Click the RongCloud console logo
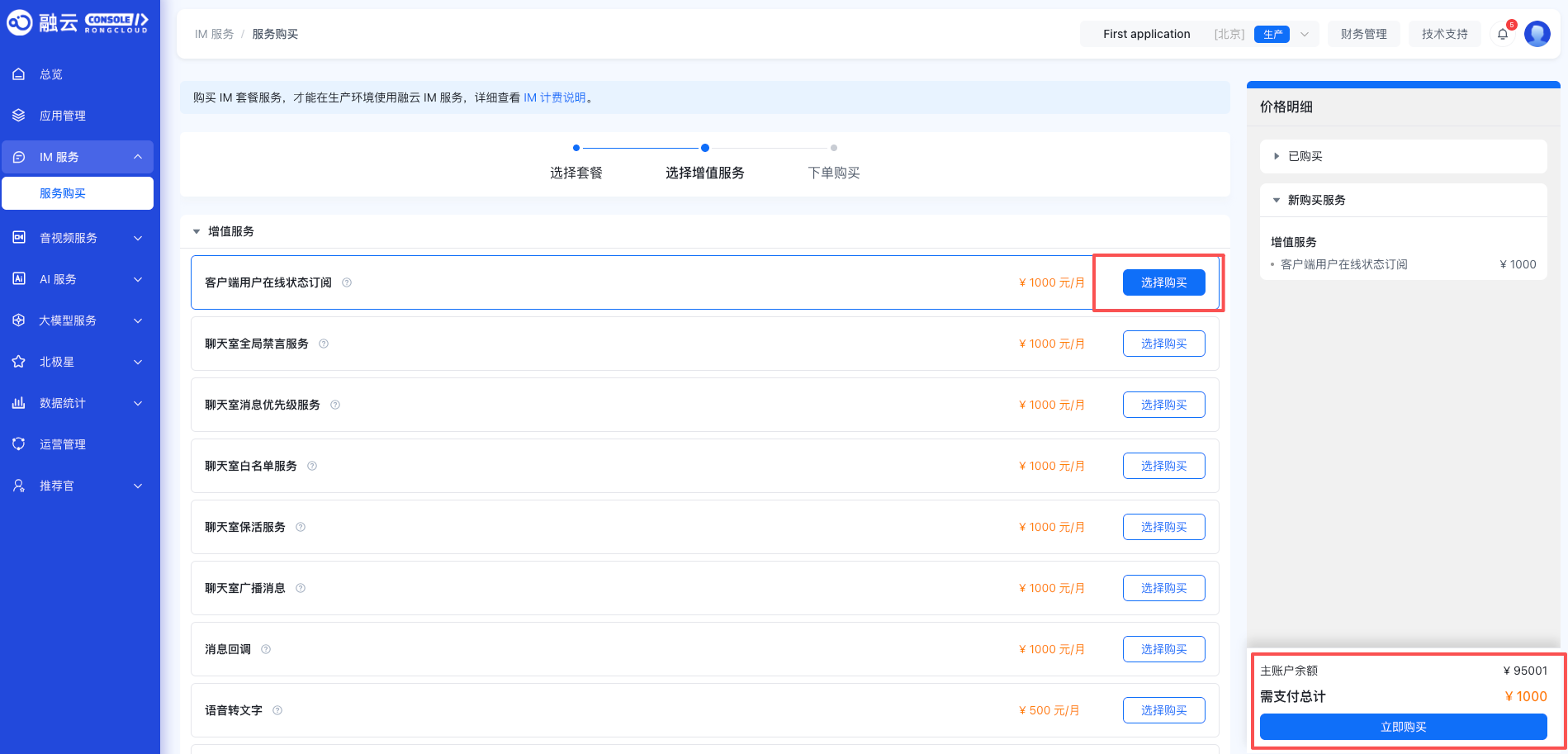The width and height of the screenshot is (1568, 754). (78, 23)
